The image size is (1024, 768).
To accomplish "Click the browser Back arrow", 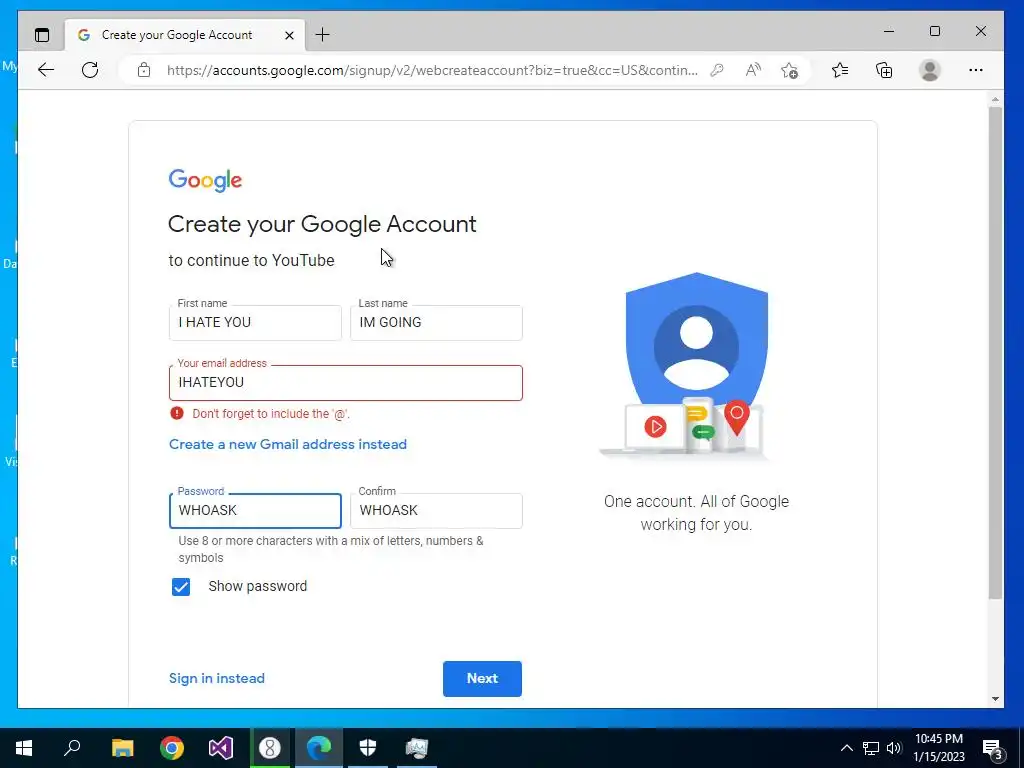I will 46,70.
